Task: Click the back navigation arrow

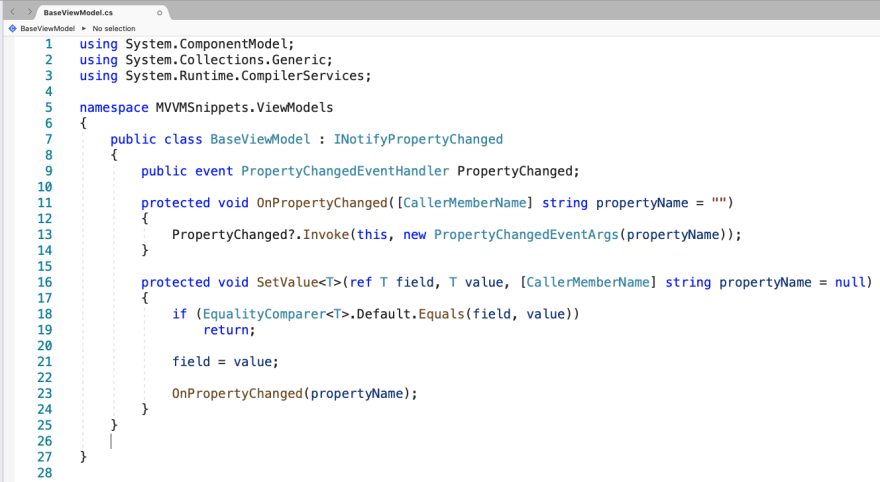Action: [12, 12]
